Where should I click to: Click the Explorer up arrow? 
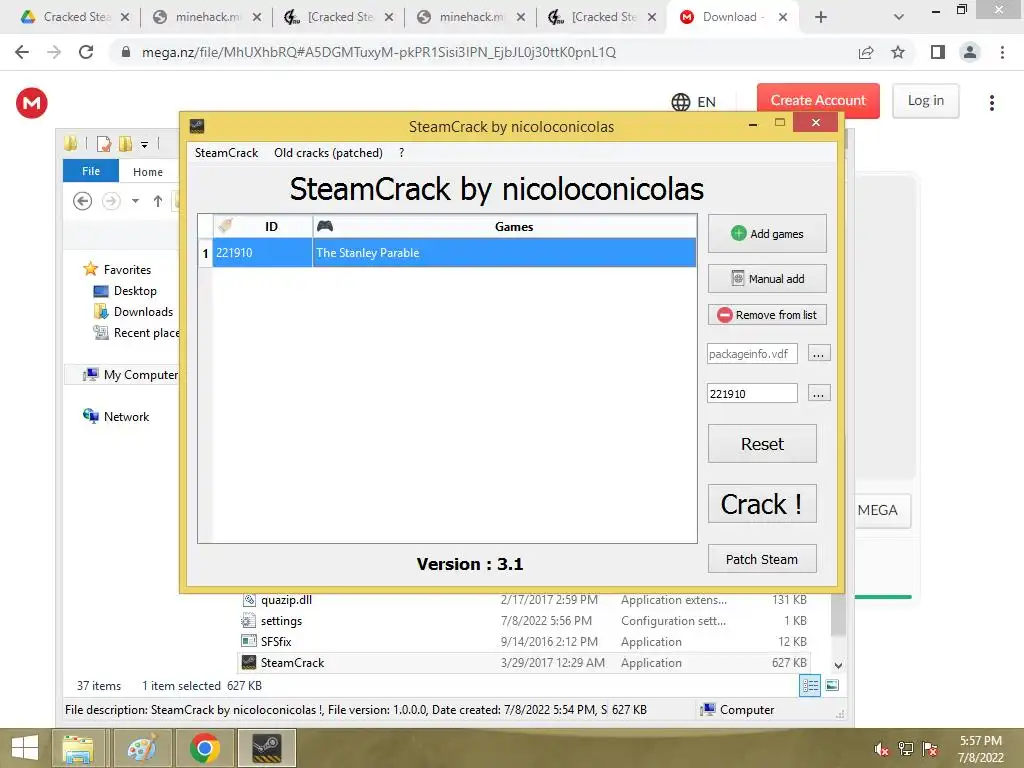point(157,201)
